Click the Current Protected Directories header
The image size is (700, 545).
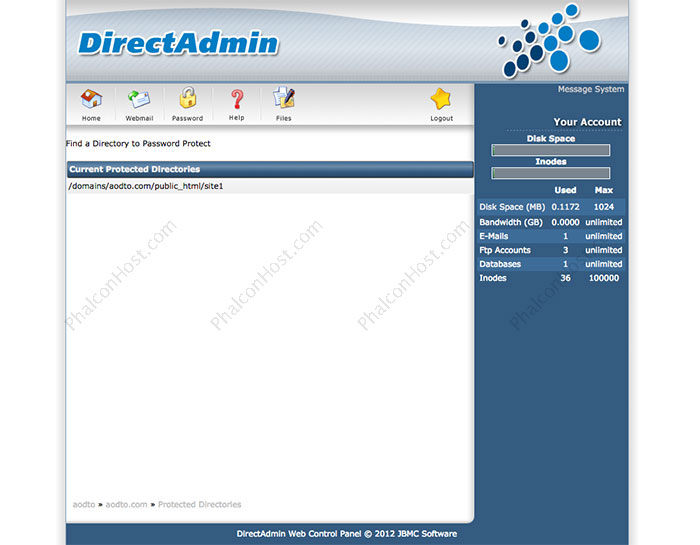(x=270, y=170)
